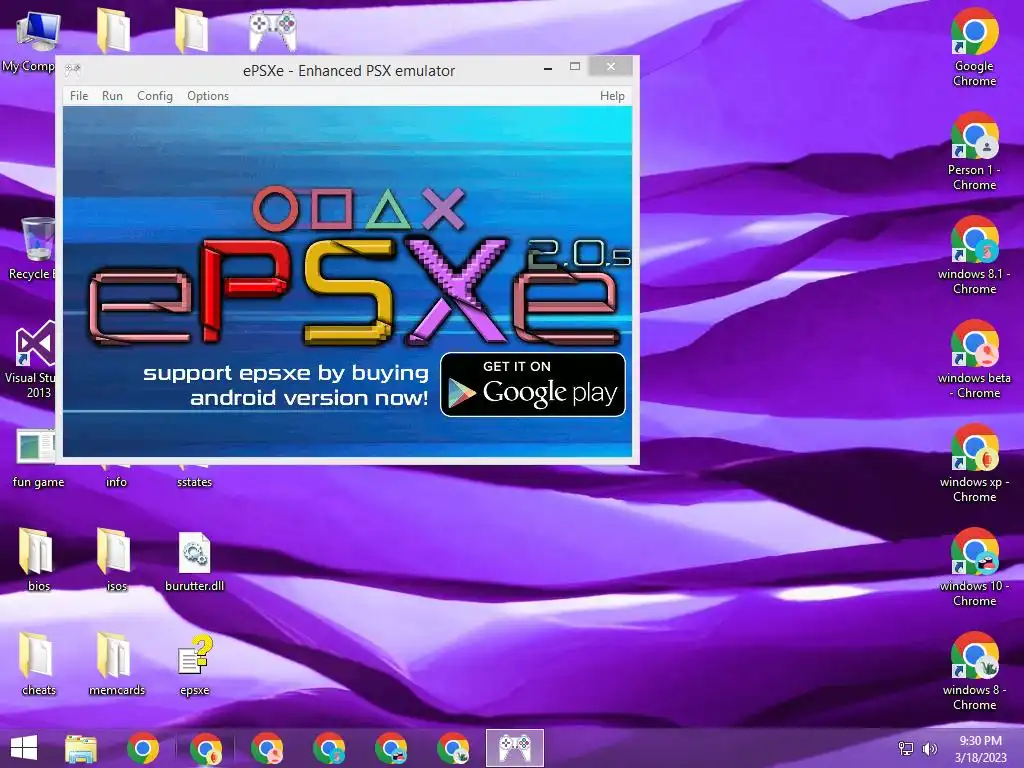Select the cheats folder
Screen dimensions: 1024x768
38,664
